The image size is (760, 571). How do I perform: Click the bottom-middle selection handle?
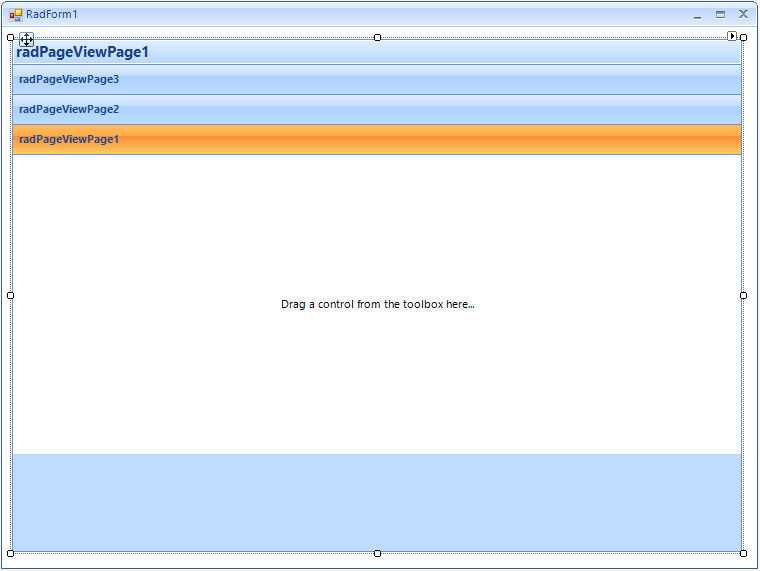point(378,553)
